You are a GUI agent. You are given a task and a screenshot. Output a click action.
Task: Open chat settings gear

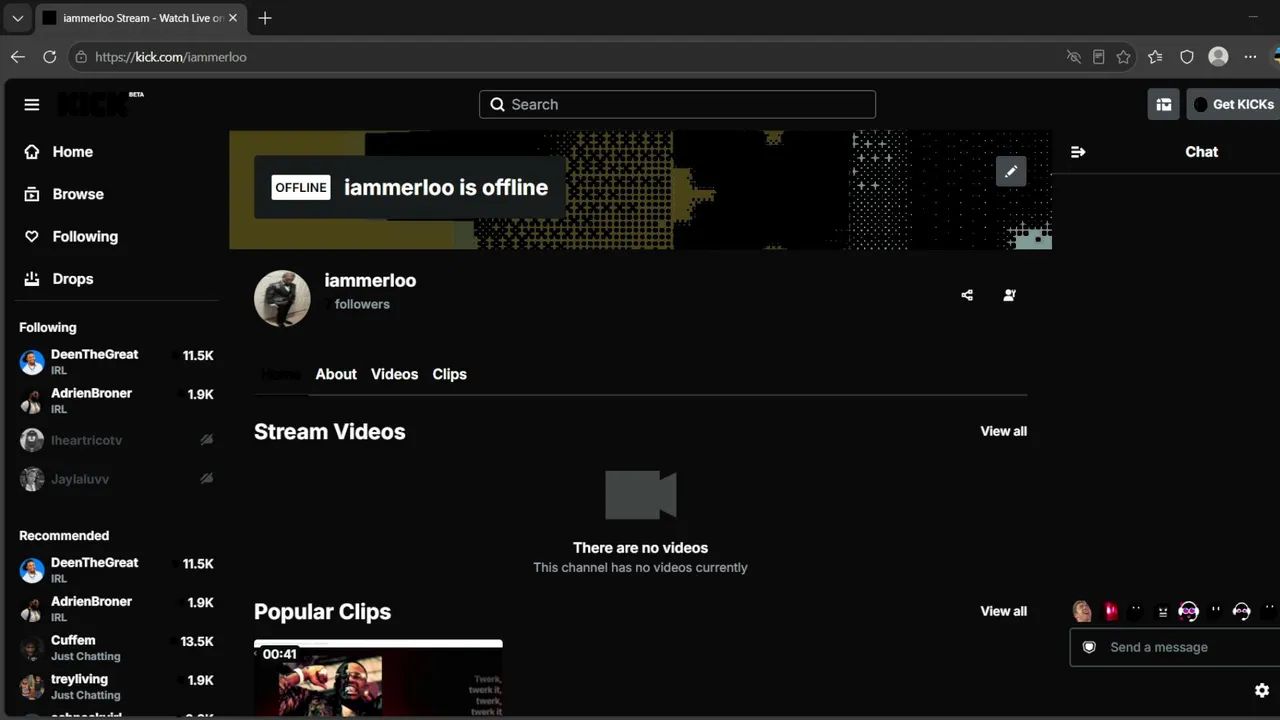[1262, 690]
